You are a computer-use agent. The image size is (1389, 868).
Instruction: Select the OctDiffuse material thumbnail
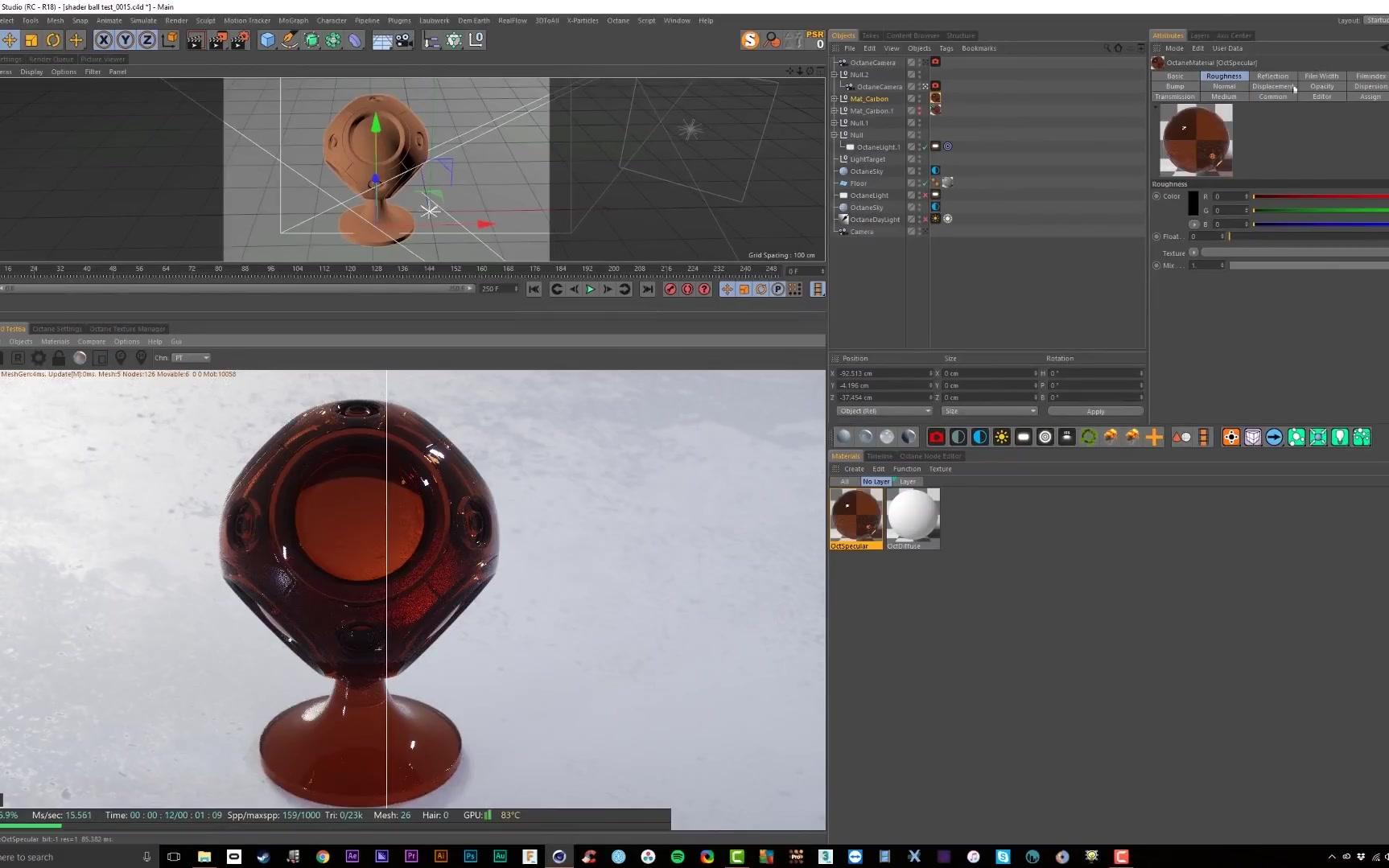pyautogui.click(x=913, y=515)
